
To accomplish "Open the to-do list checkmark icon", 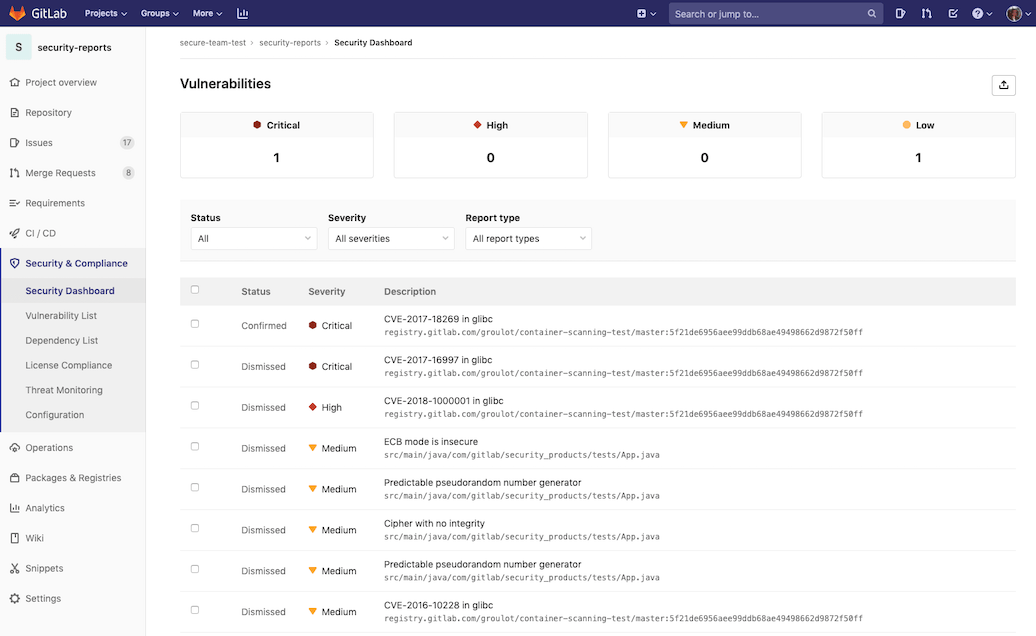I will point(953,14).
